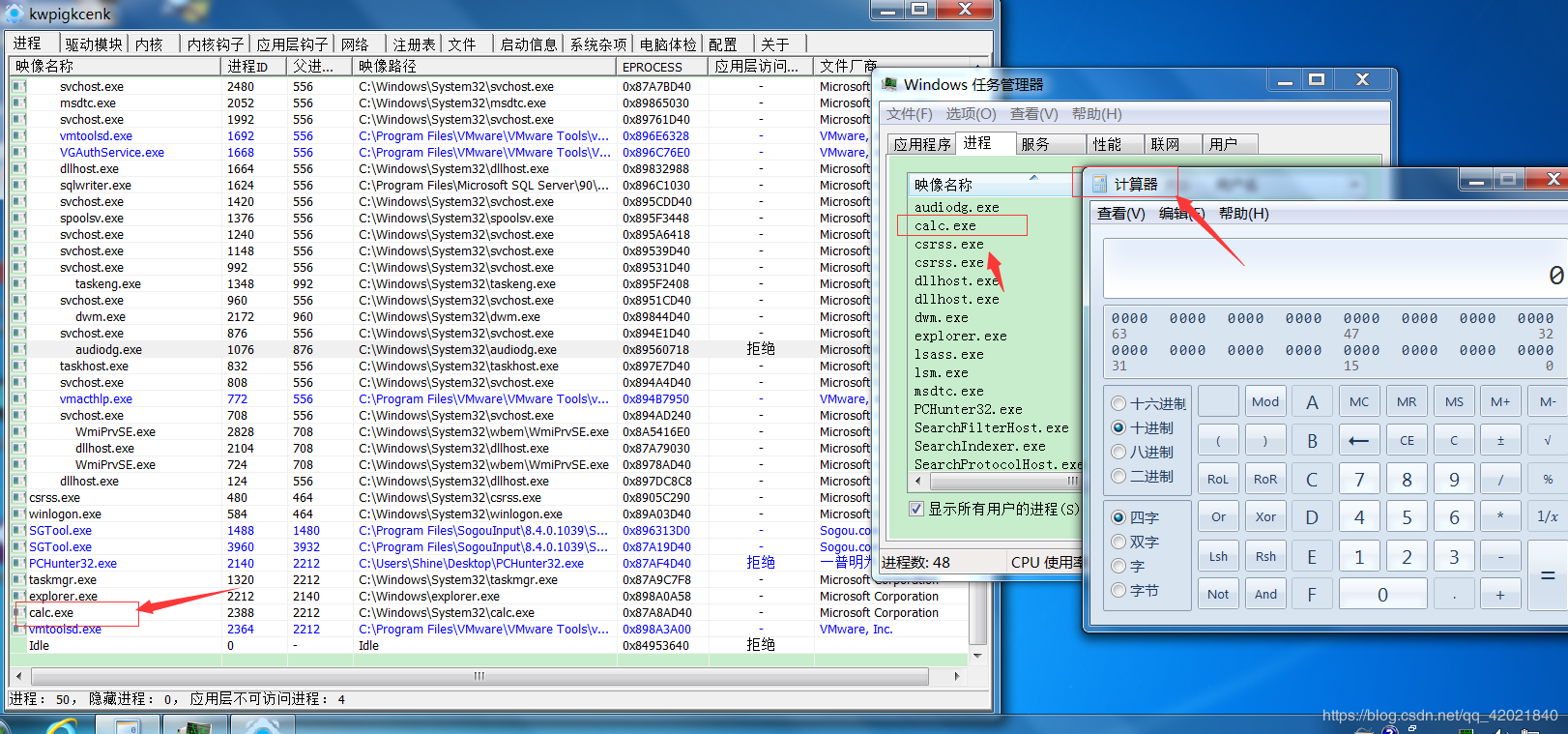Click the equals button in Calculator
The height and width of the screenshot is (734, 1568).
click(1548, 575)
